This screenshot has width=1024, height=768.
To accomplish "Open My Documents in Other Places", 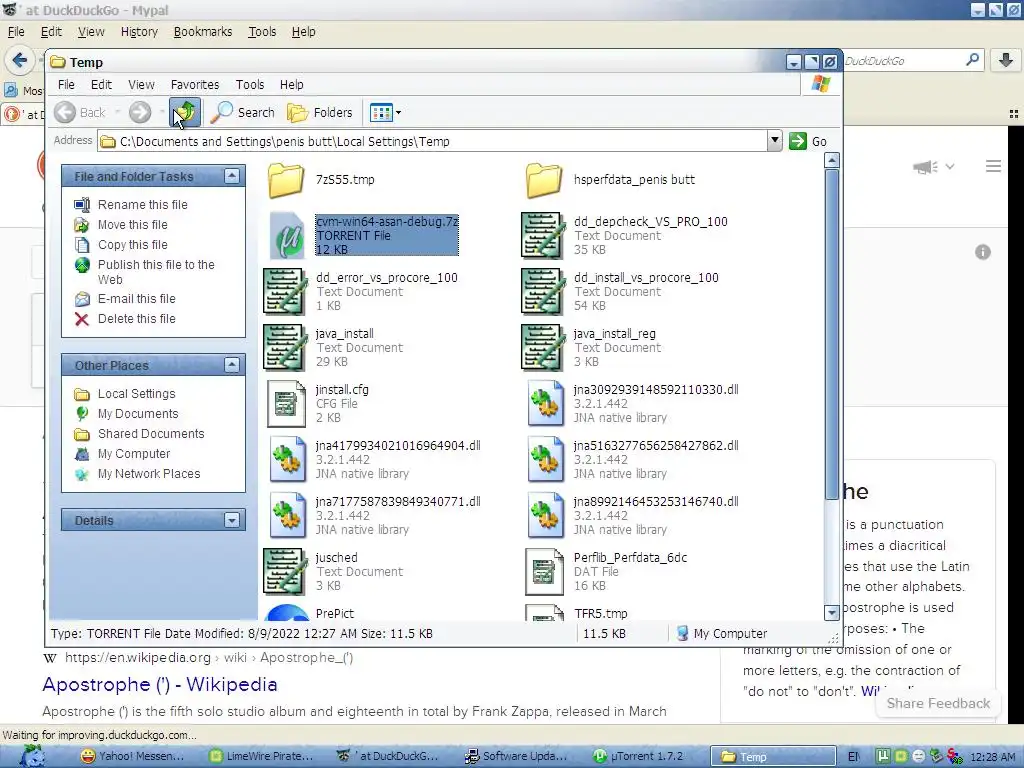I will click(138, 413).
